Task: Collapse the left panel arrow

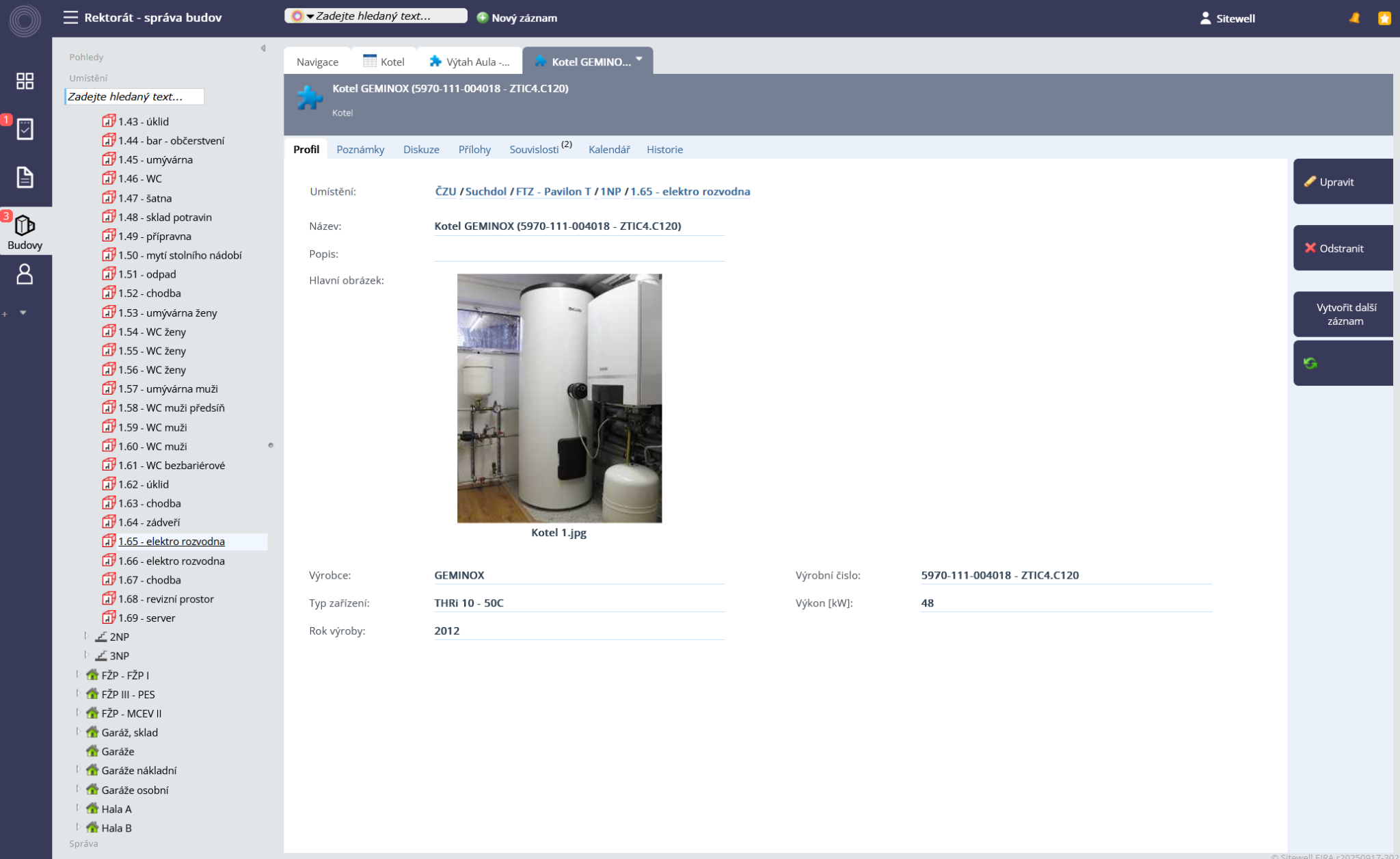Action: pyautogui.click(x=263, y=49)
